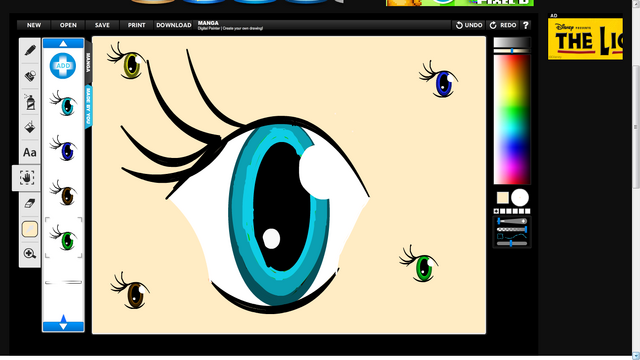Click the UNDO button

coord(469,25)
